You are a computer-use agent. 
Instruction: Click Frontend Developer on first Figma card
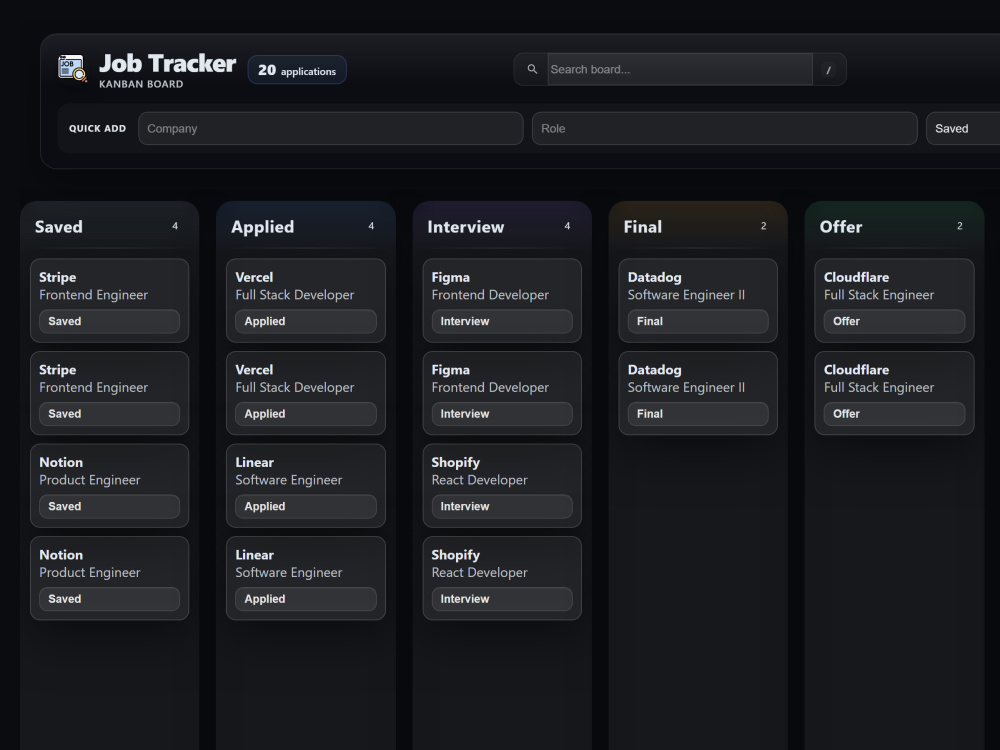coord(490,295)
